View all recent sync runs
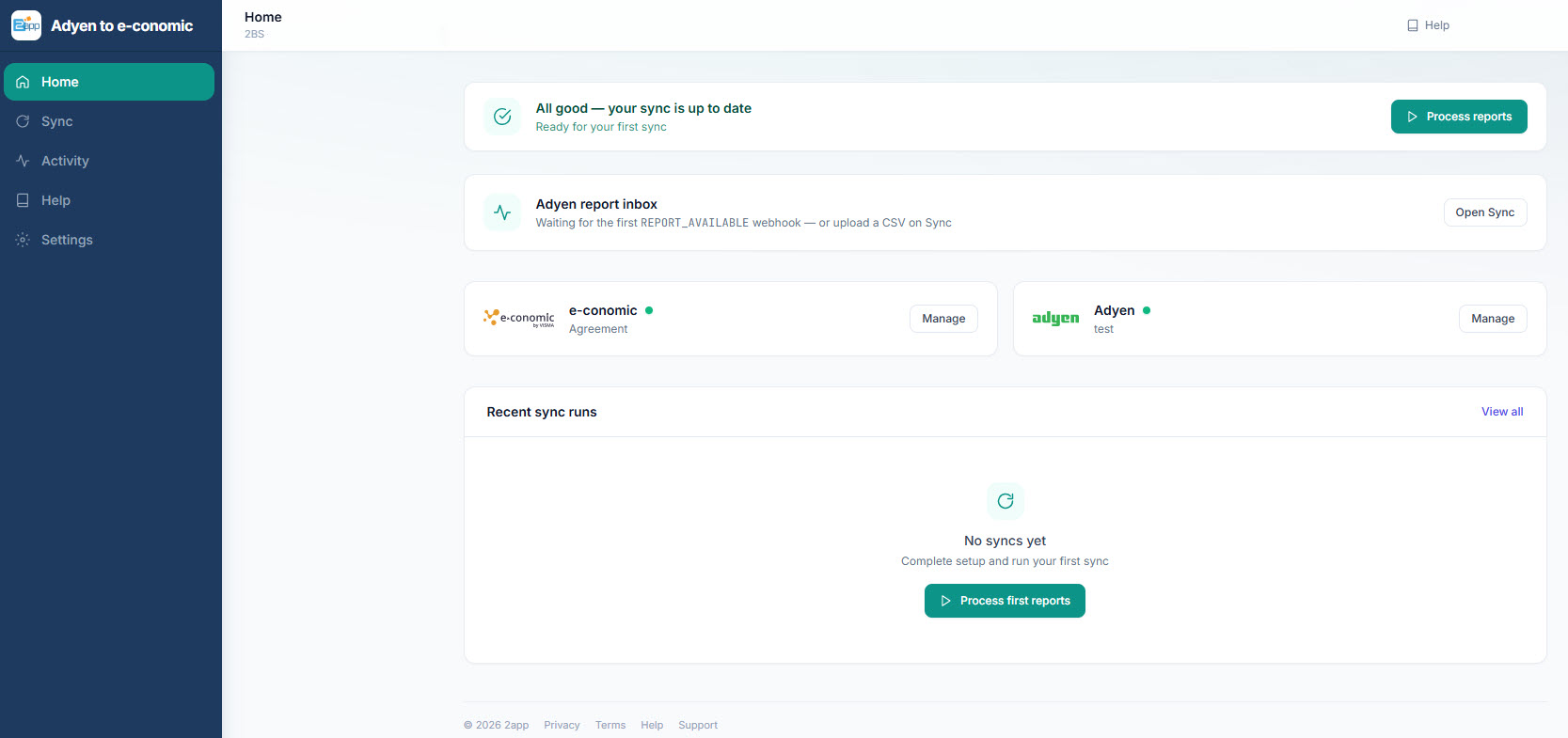This screenshot has height=738, width=1568. 1502,412
